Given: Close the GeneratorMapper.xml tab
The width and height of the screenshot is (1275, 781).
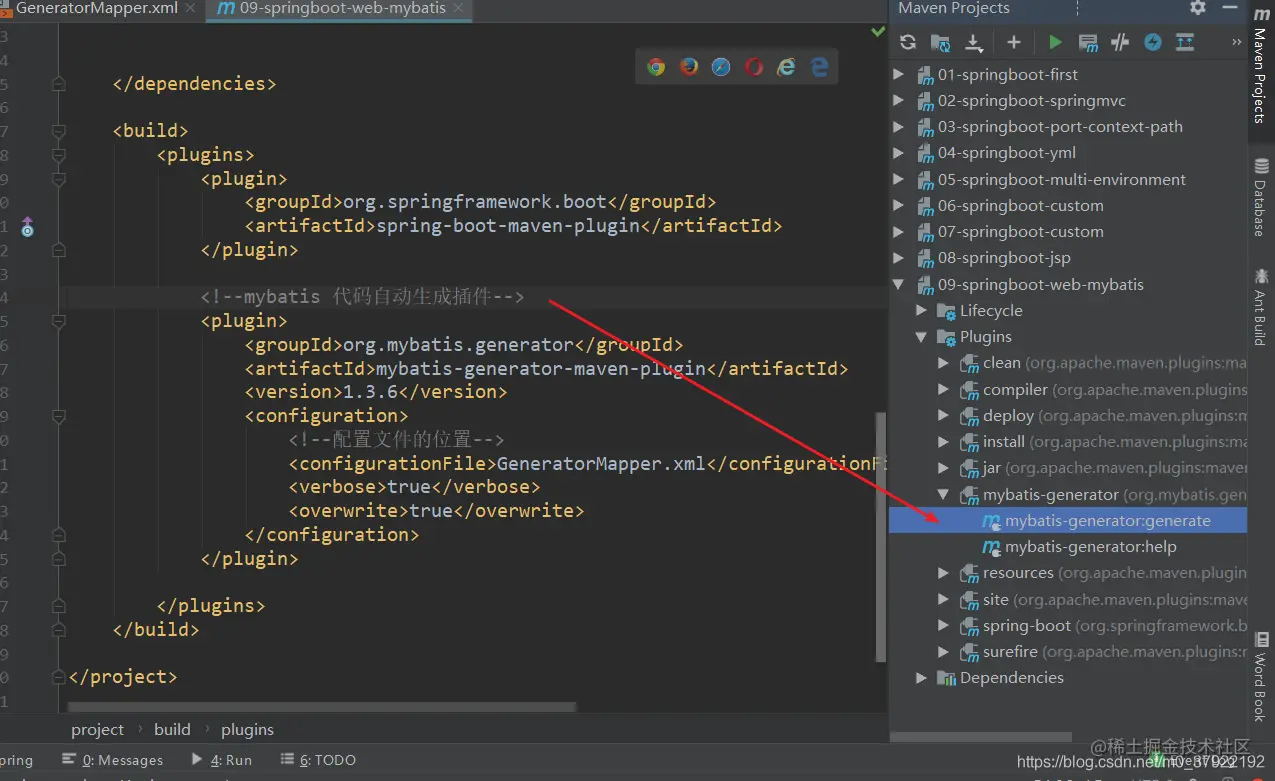Looking at the screenshot, I should [191, 8].
